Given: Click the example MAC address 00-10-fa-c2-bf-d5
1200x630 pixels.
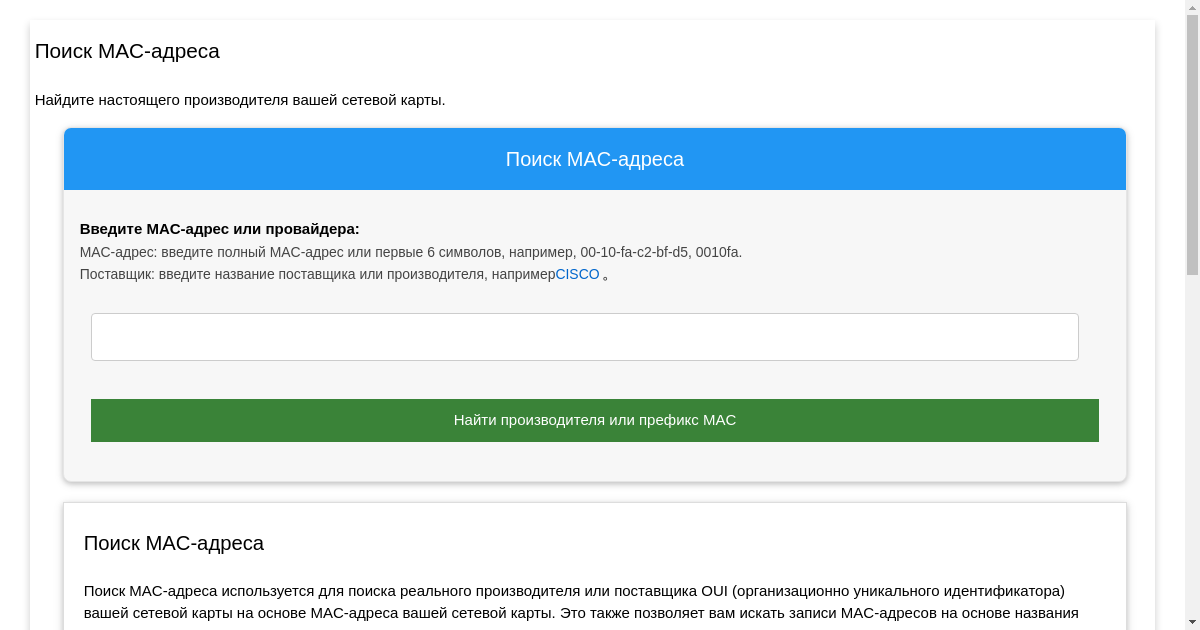Looking at the screenshot, I should (x=634, y=252).
